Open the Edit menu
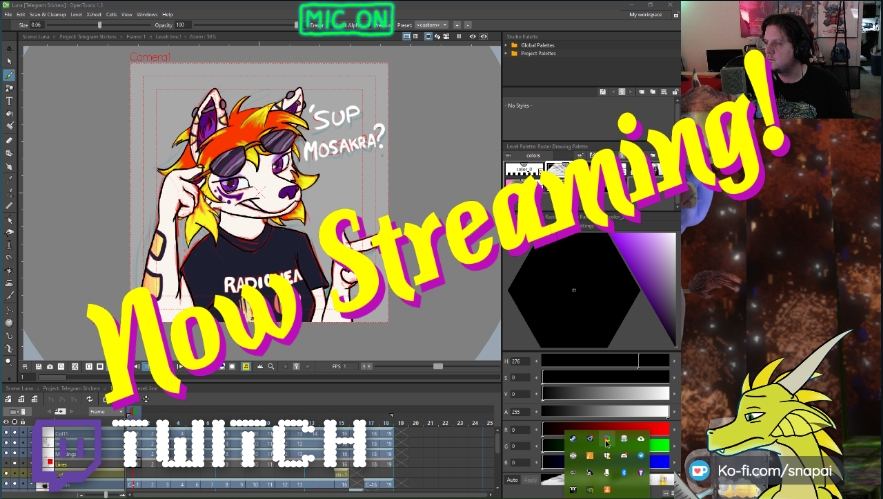The height and width of the screenshot is (499, 883). click(20, 14)
